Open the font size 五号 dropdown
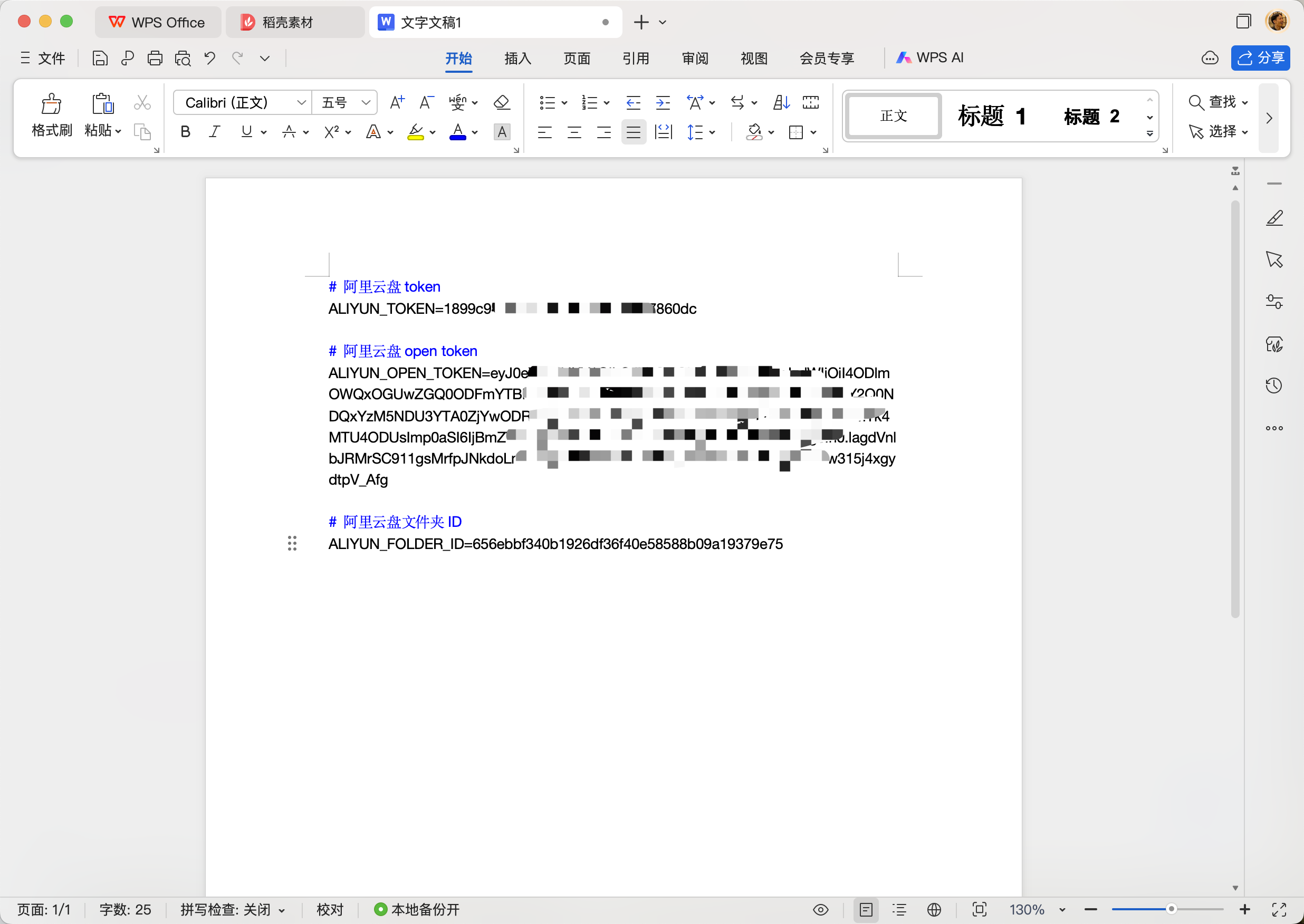The image size is (1304, 924). pos(366,102)
